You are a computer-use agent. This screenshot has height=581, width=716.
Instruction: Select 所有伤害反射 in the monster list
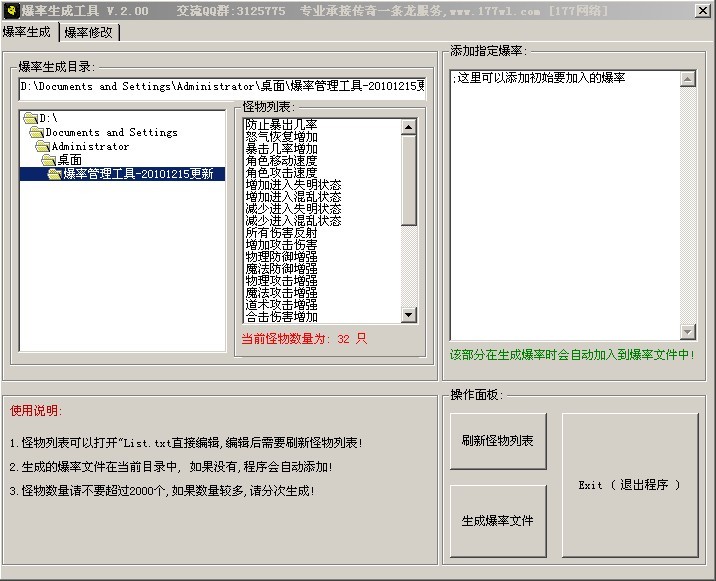pos(281,232)
